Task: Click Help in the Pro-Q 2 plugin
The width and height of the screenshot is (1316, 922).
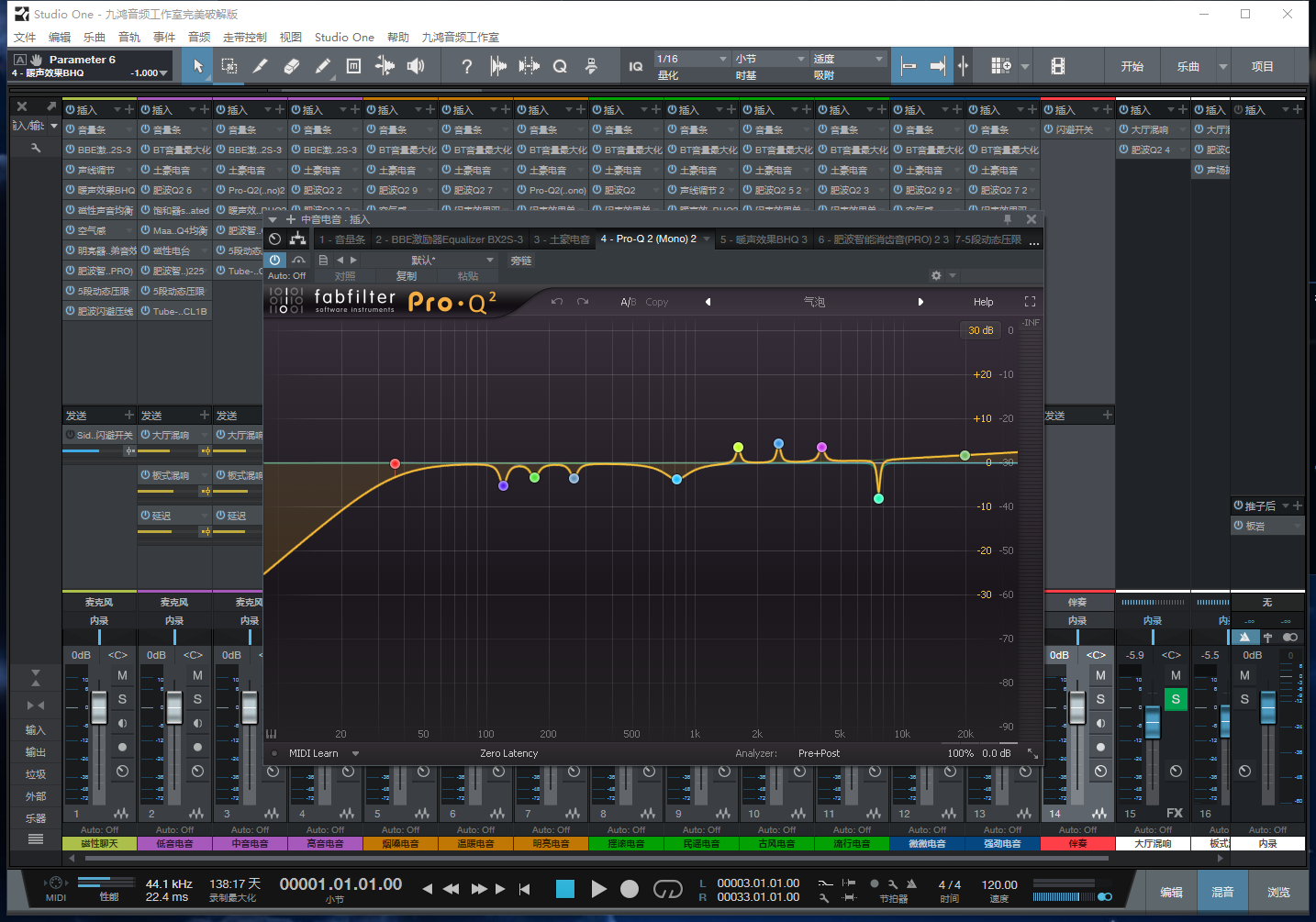Action: pos(983,301)
